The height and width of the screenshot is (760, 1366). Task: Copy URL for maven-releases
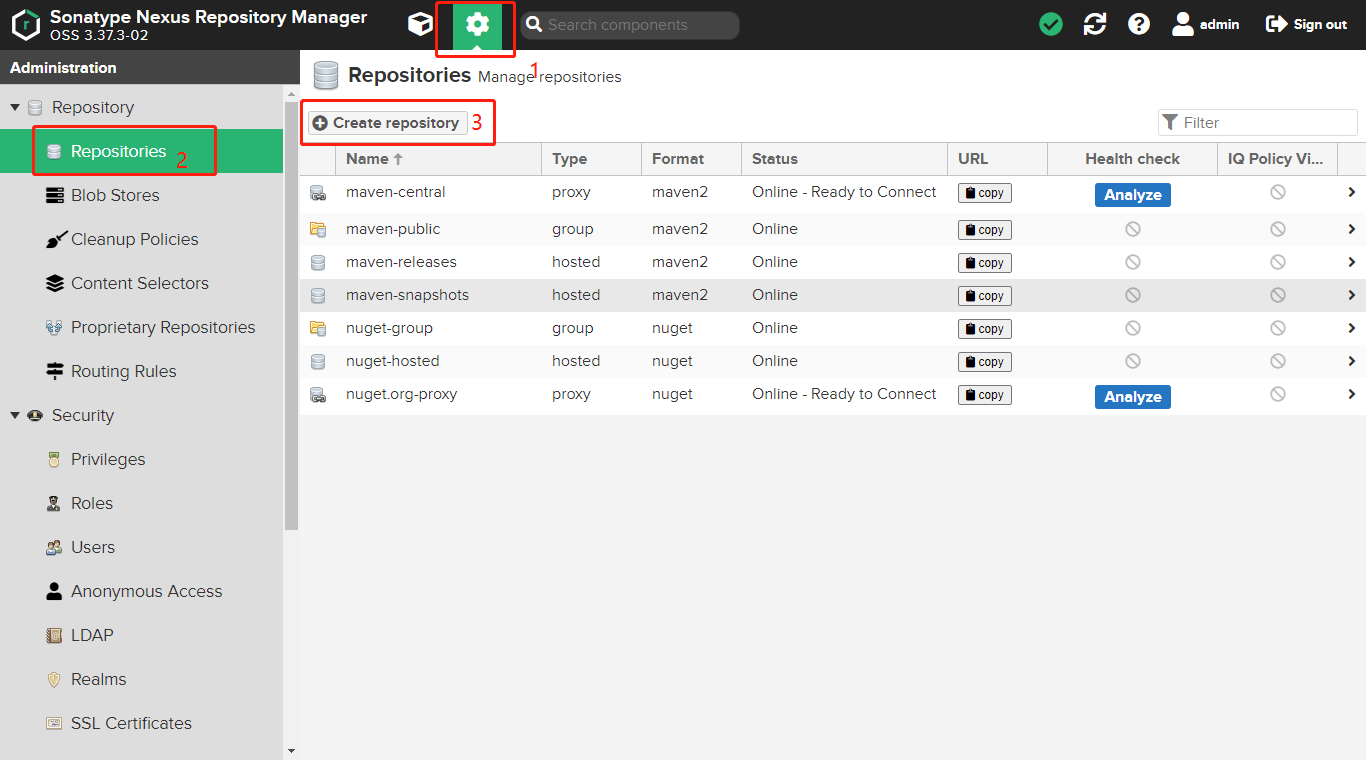point(985,263)
